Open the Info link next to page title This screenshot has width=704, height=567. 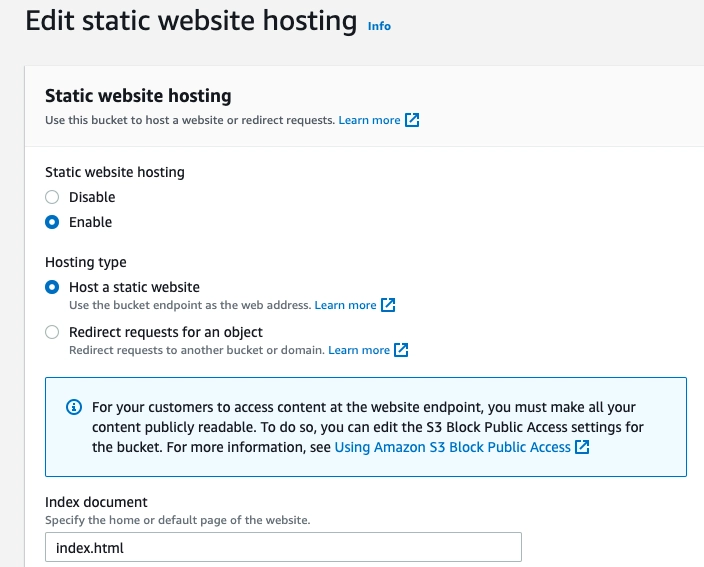[379, 26]
